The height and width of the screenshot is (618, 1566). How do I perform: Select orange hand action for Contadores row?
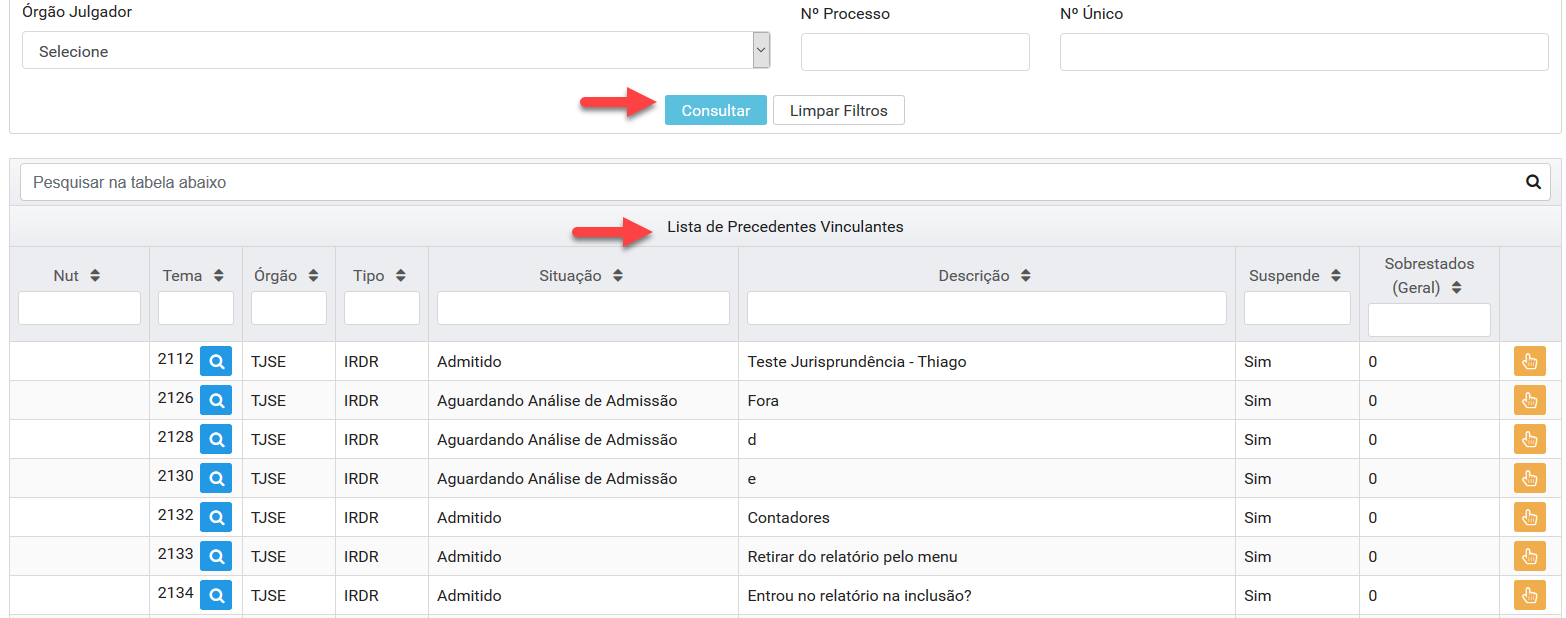(1529, 518)
